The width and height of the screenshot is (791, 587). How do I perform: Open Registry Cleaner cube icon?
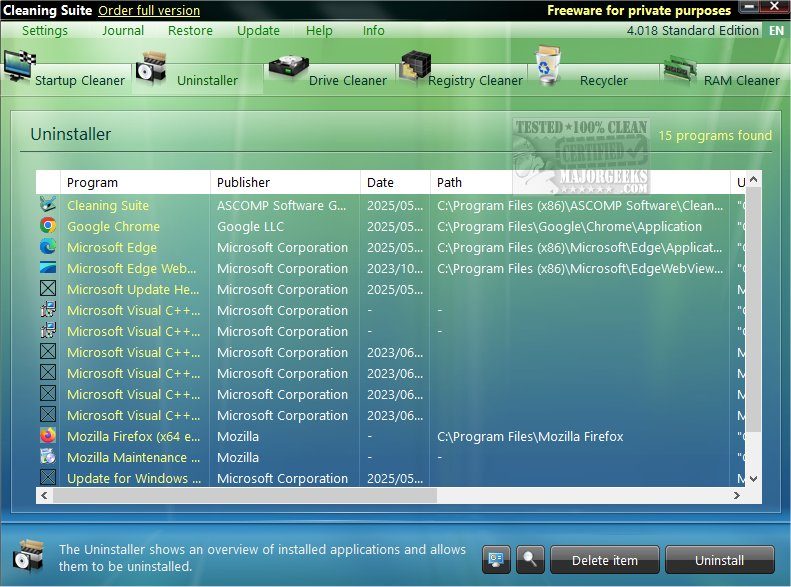tap(415, 68)
